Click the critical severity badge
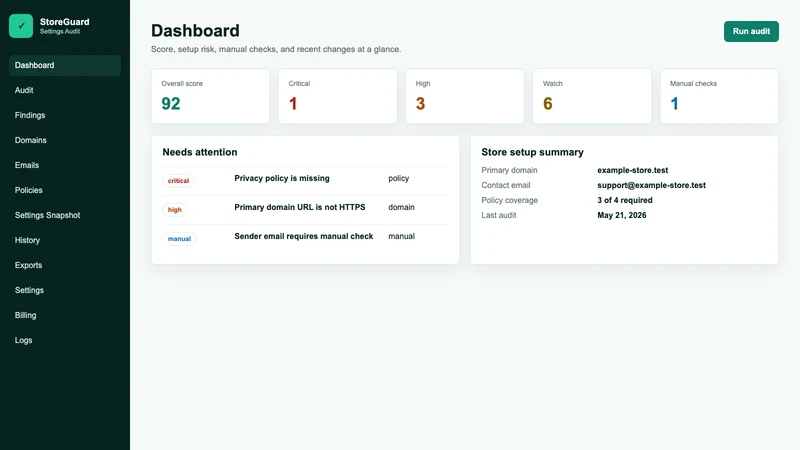This screenshot has width=800, height=450. point(178,181)
